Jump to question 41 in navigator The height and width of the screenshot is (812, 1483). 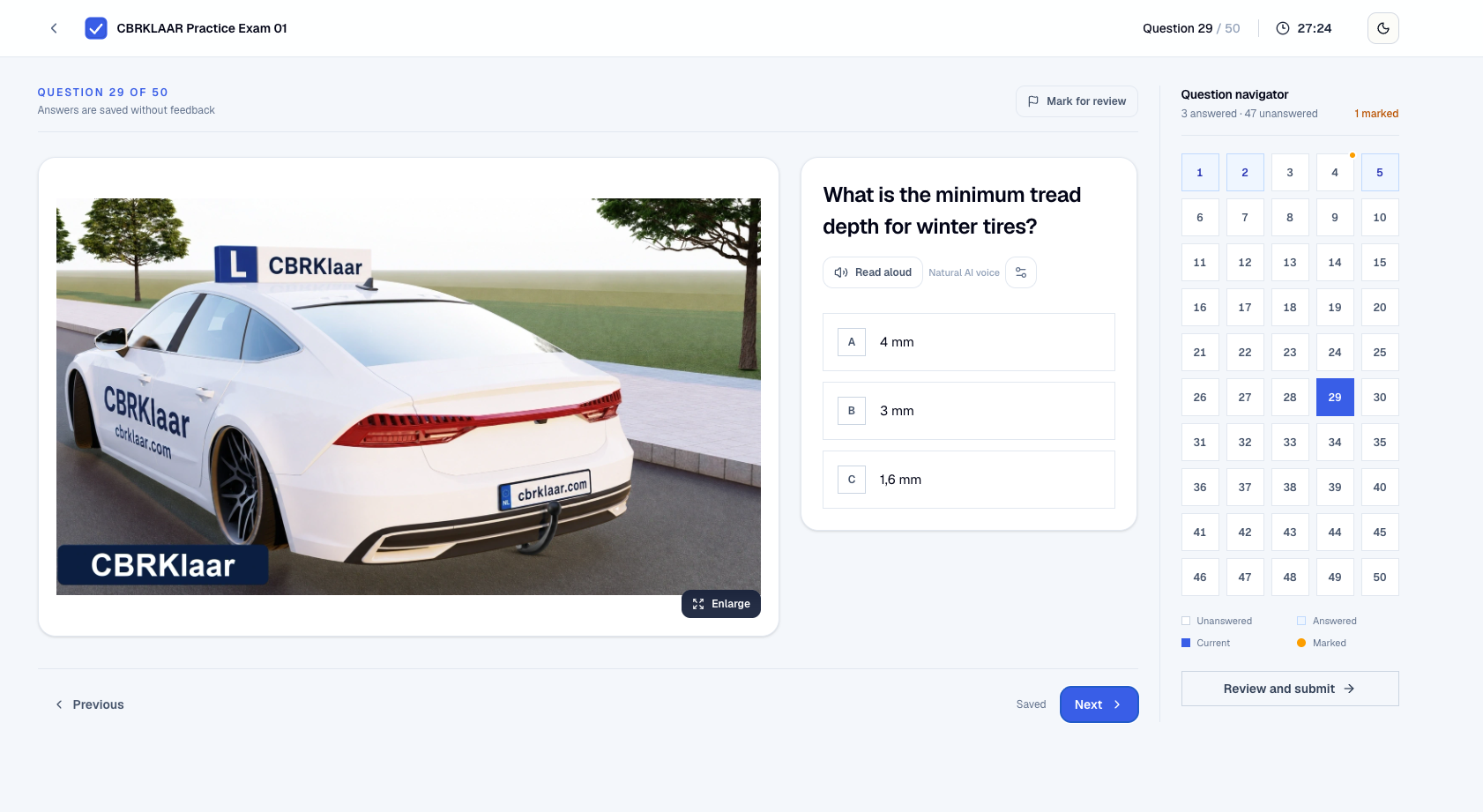click(1200, 533)
